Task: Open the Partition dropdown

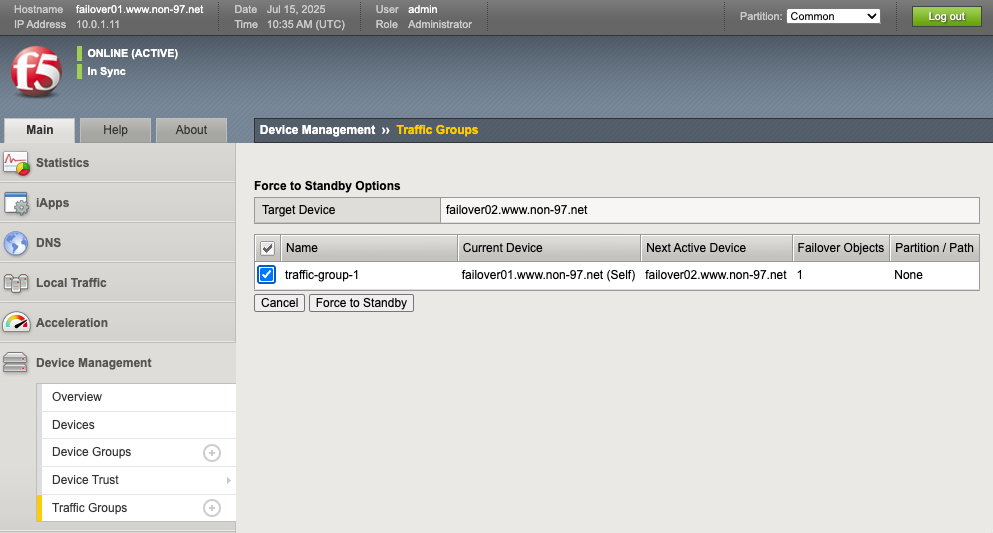Action: click(x=833, y=16)
